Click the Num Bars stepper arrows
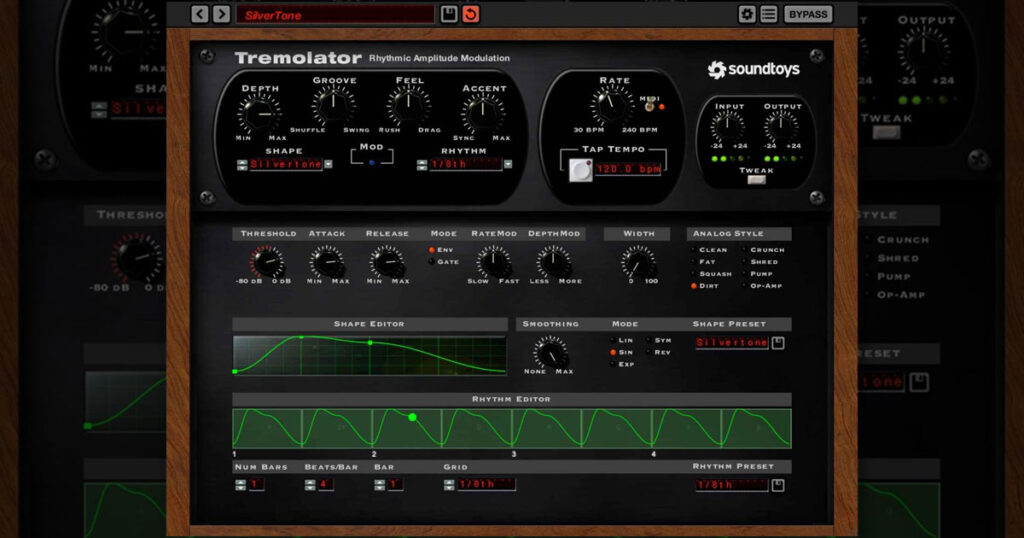 coord(240,485)
